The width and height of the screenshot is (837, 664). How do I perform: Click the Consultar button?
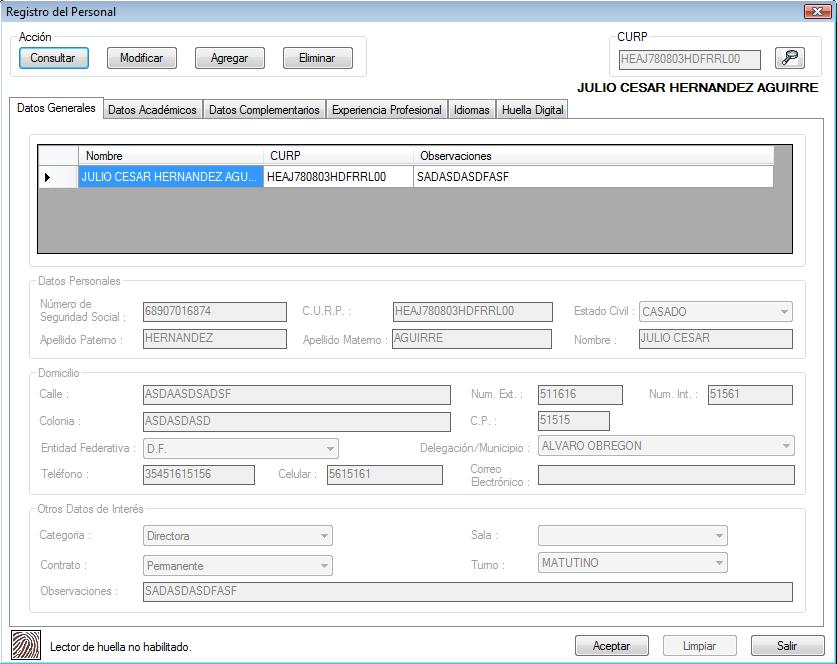pos(53,58)
